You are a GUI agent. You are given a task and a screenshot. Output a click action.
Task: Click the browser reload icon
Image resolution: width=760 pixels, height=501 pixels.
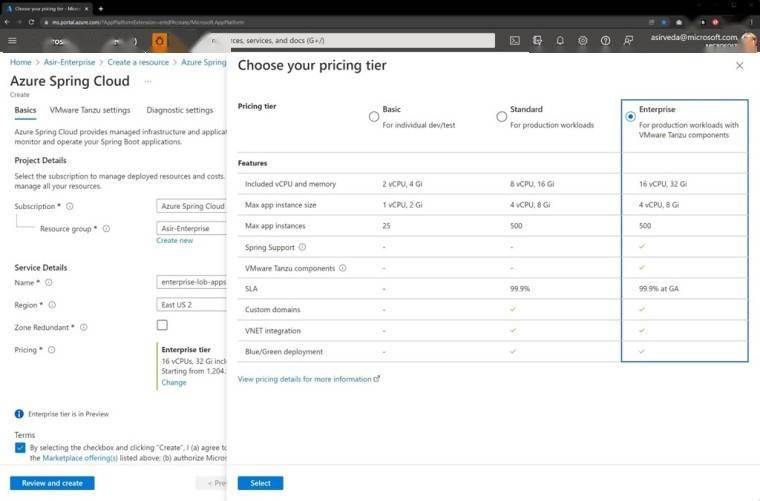coord(32,22)
